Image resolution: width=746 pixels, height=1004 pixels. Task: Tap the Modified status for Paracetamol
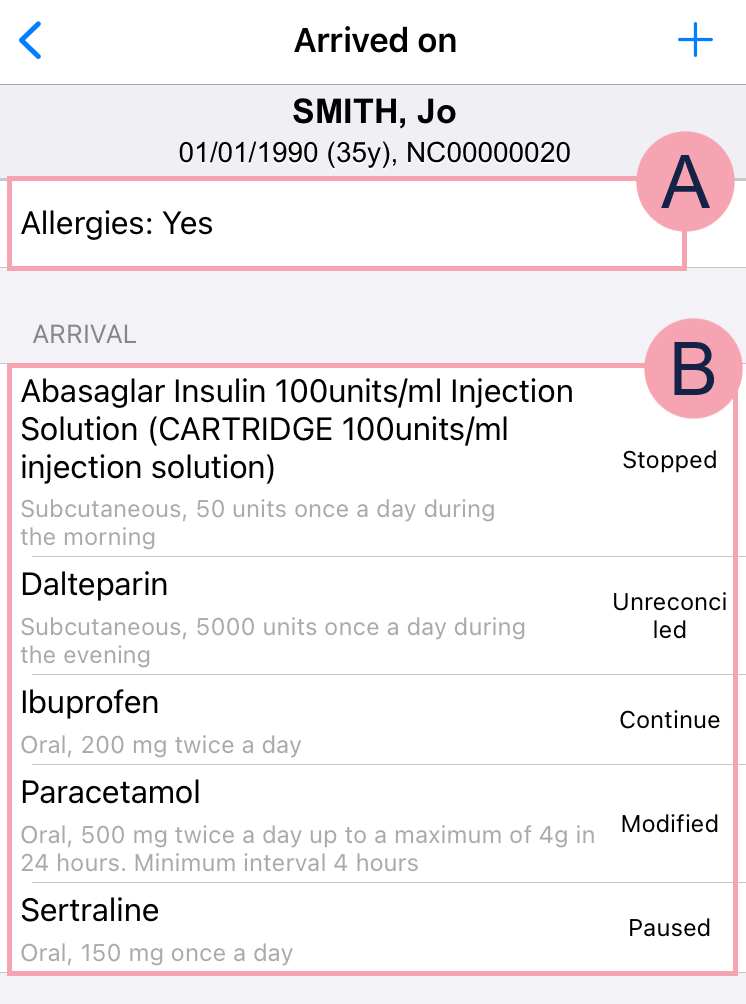pyautogui.click(x=669, y=823)
